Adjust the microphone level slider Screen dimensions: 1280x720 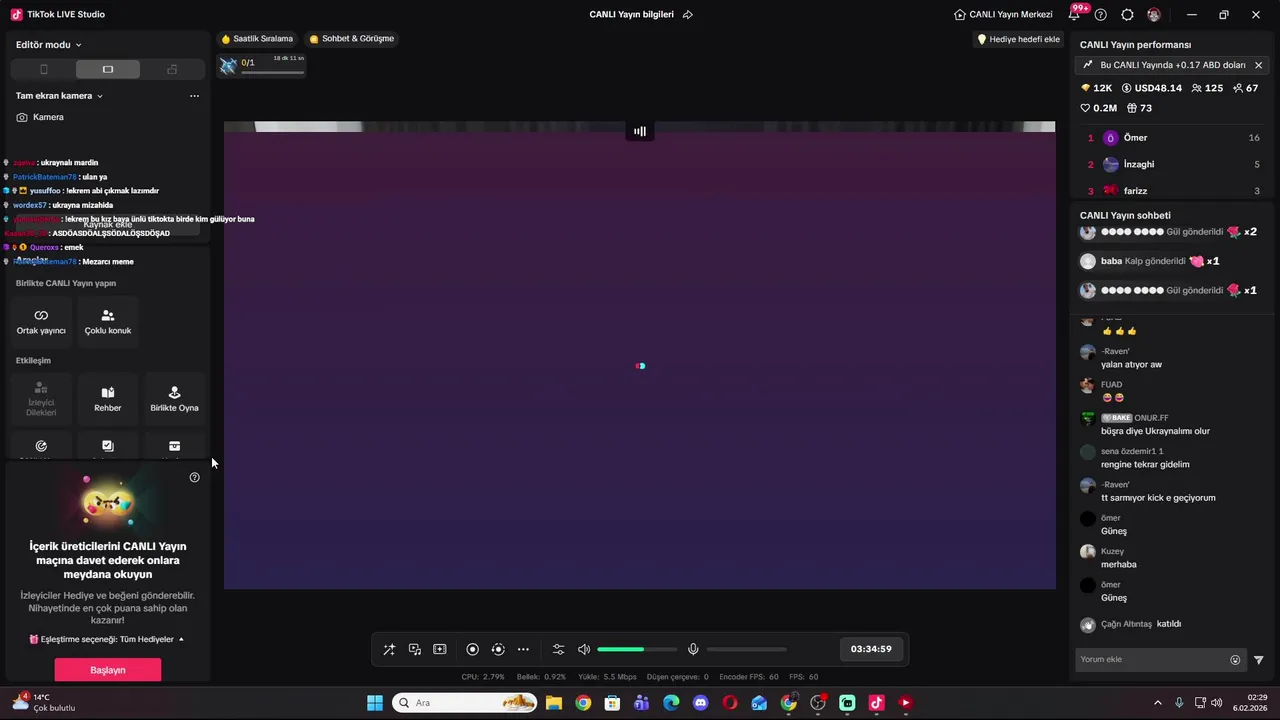point(747,649)
